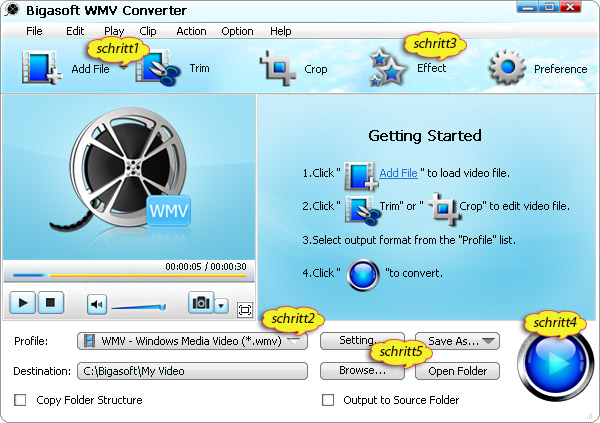Click the Crop toolbar label
The height and width of the screenshot is (423, 600).
point(315,69)
